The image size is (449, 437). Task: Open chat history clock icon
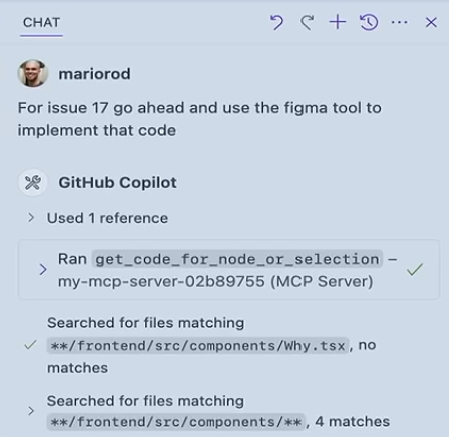369,22
